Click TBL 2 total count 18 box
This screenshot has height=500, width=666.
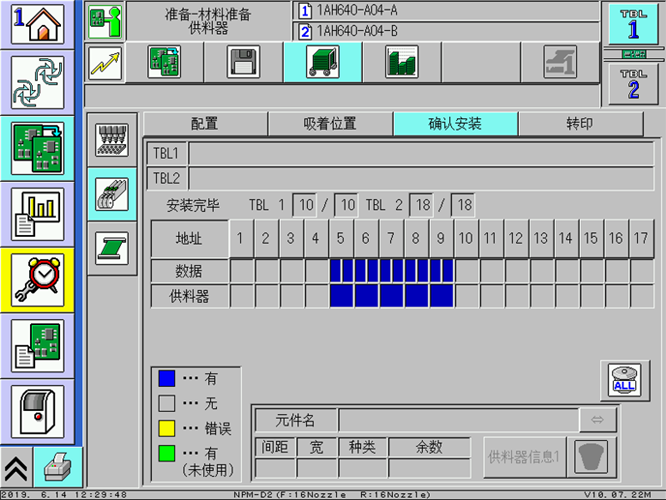click(464, 205)
